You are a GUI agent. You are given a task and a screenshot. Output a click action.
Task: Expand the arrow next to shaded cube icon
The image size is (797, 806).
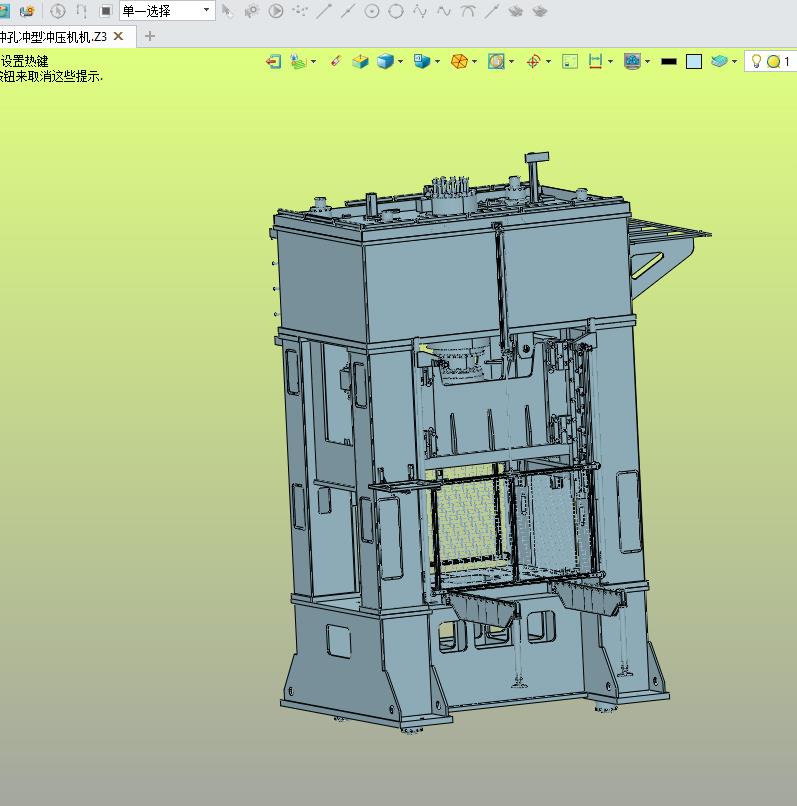click(401, 62)
